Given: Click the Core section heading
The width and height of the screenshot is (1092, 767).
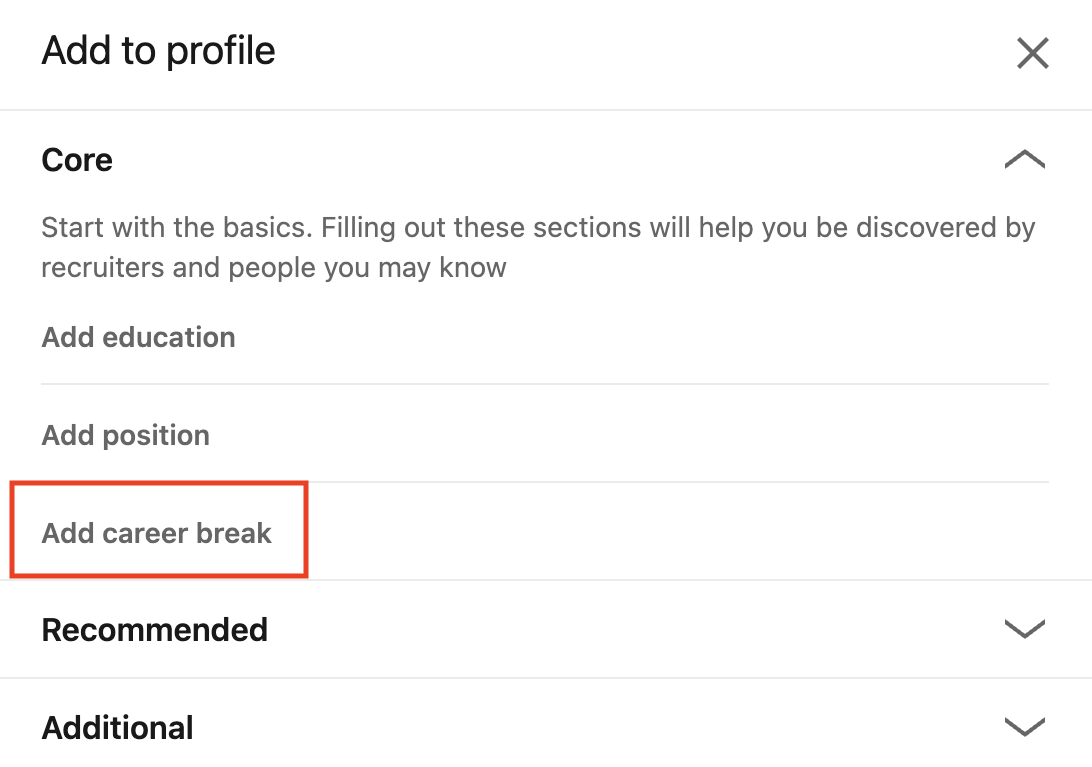Looking at the screenshot, I should (77, 160).
